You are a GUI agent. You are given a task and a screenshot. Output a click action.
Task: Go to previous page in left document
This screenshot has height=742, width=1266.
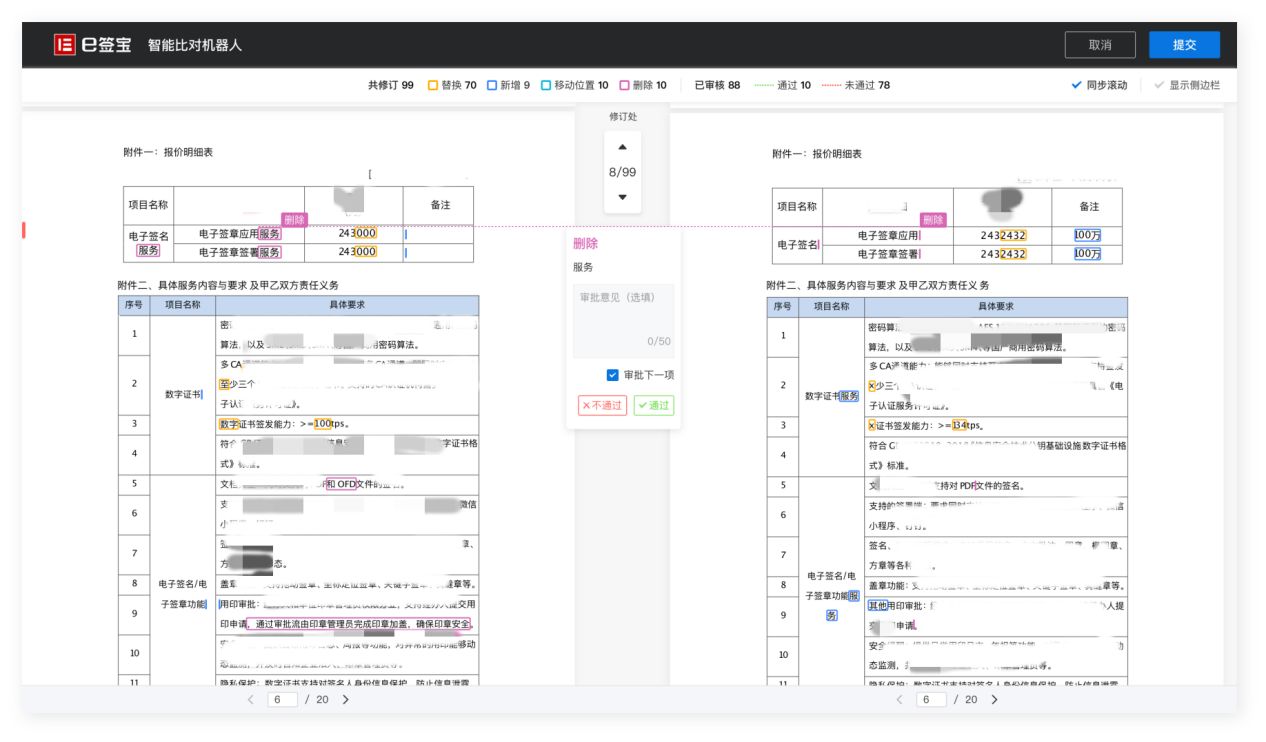pos(251,699)
